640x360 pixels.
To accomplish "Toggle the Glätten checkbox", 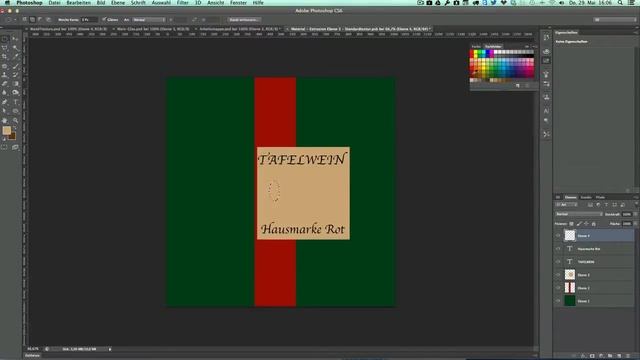I will [x=104, y=20].
